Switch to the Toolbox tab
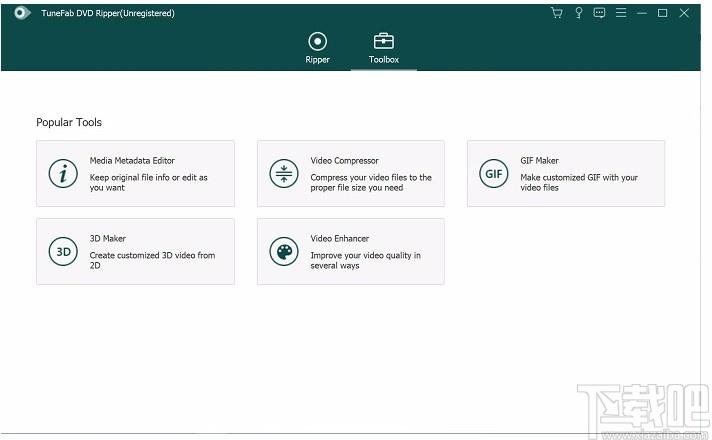The height and width of the screenshot is (440, 712). (x=384, y=48)
